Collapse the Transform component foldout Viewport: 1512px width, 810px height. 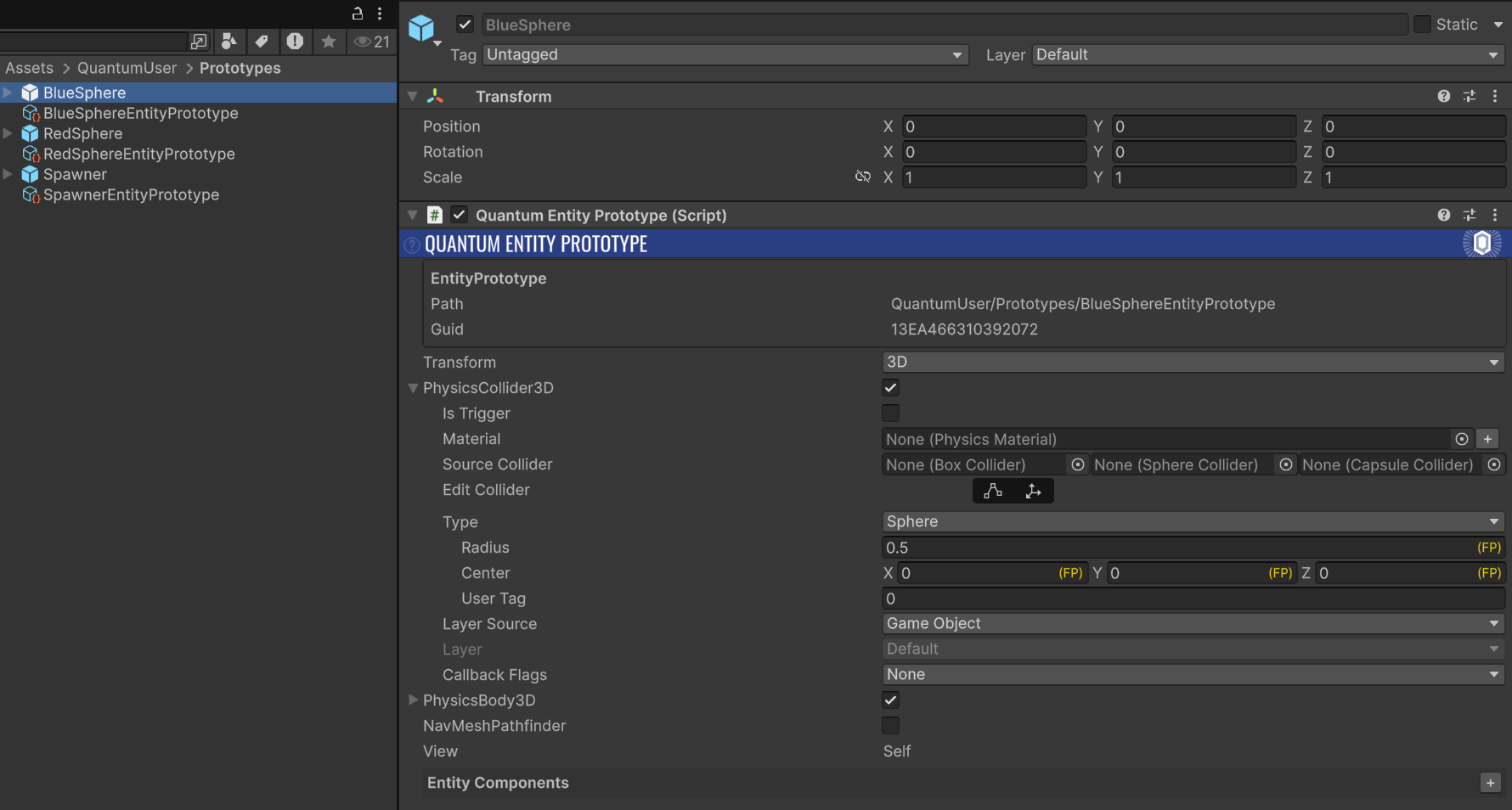tap(413, 96)
